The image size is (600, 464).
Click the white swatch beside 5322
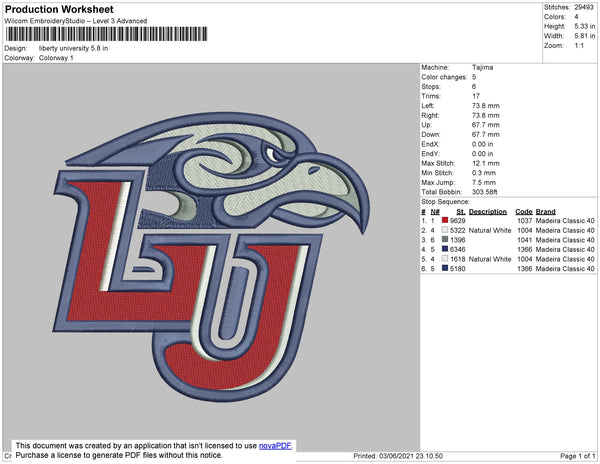(445, 230)
